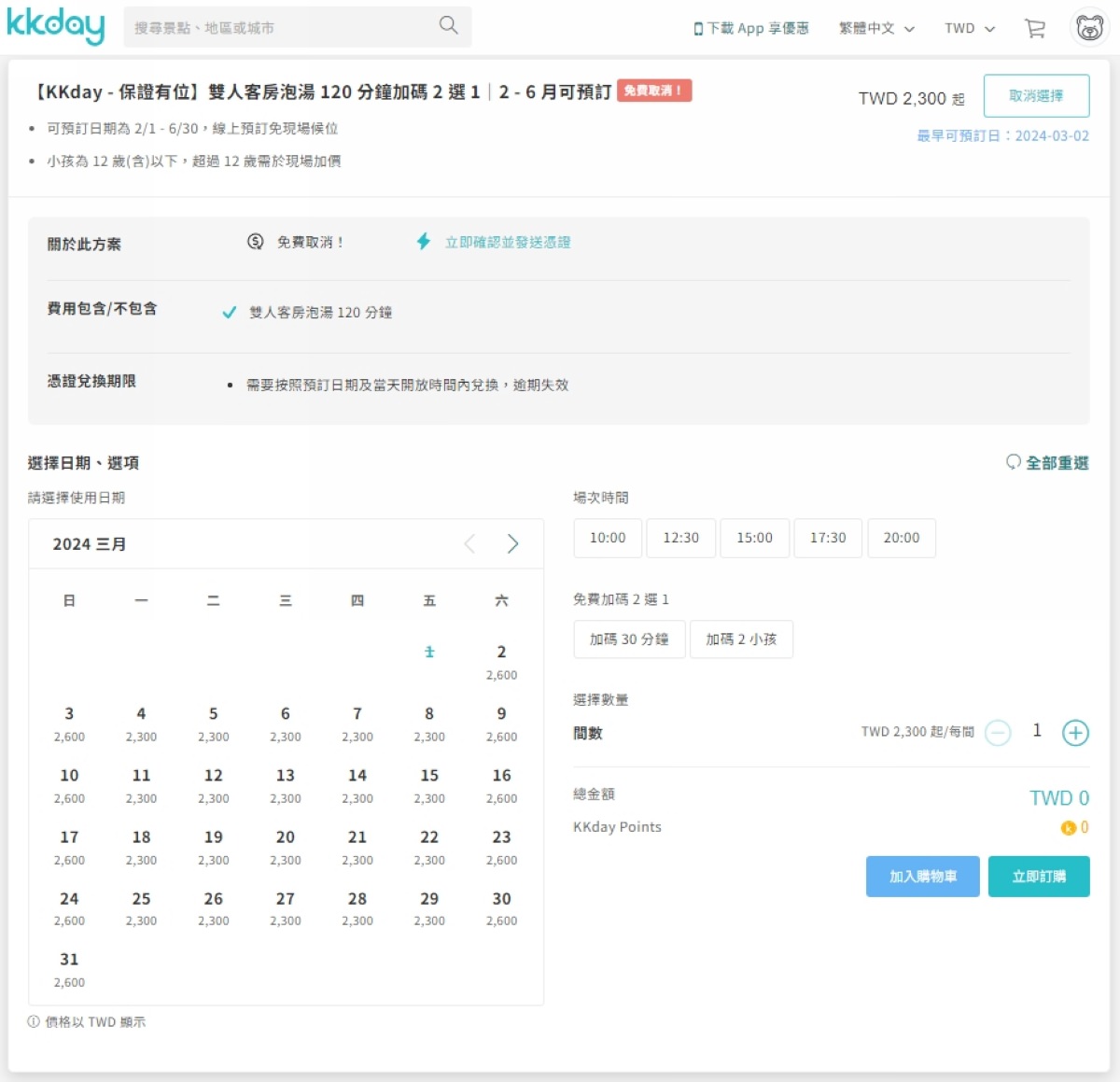The width and height of the screenshot is (1120, 1082).
Task: Select March 22 on the calendar
Action: coord(429,847)
